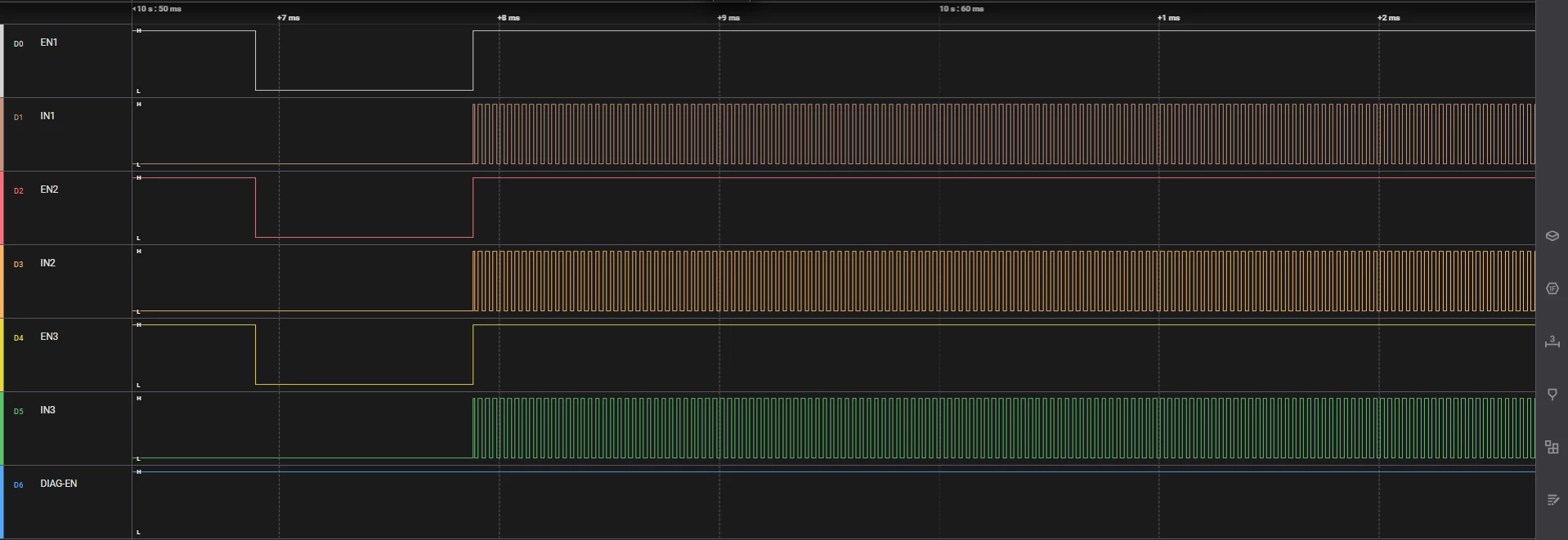Click the D1 channel number

point(19,118)
